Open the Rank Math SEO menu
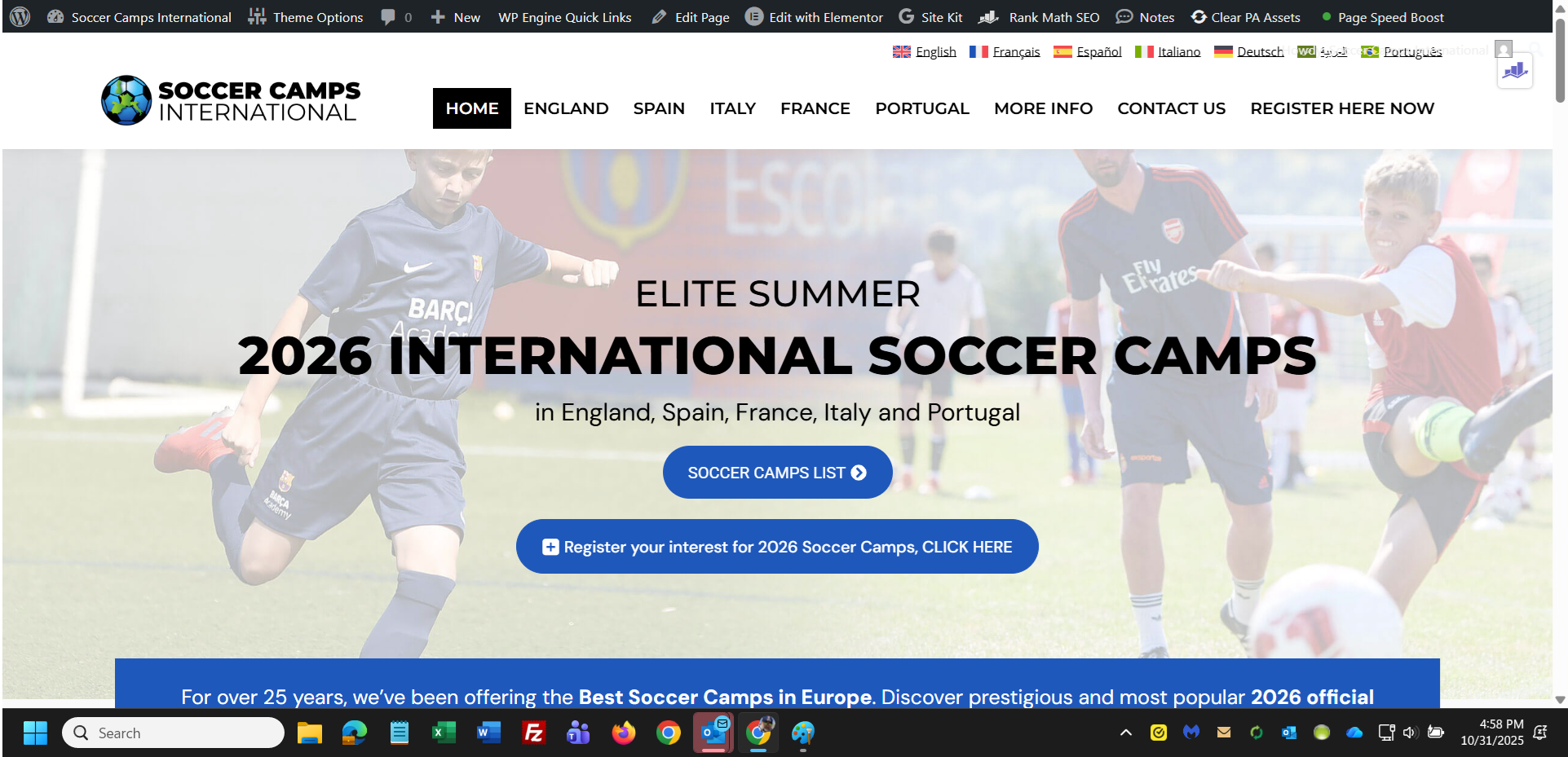This screenshot has height=757, width=1568. (x=1039, y=17)
